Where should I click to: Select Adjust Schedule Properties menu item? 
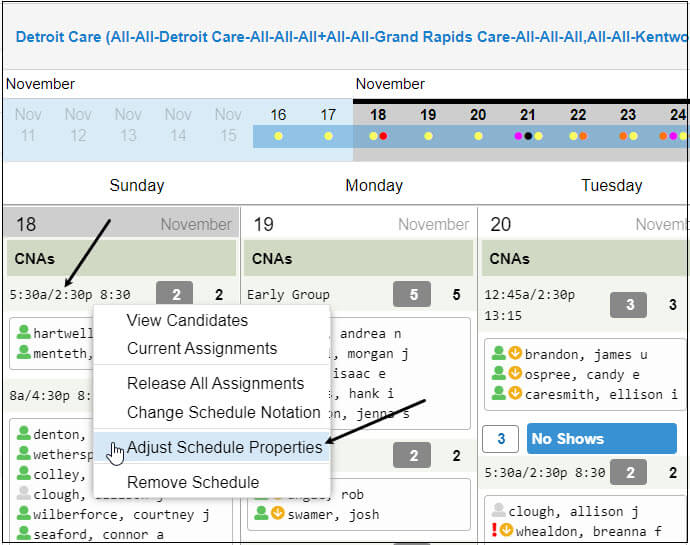[224, 447]
